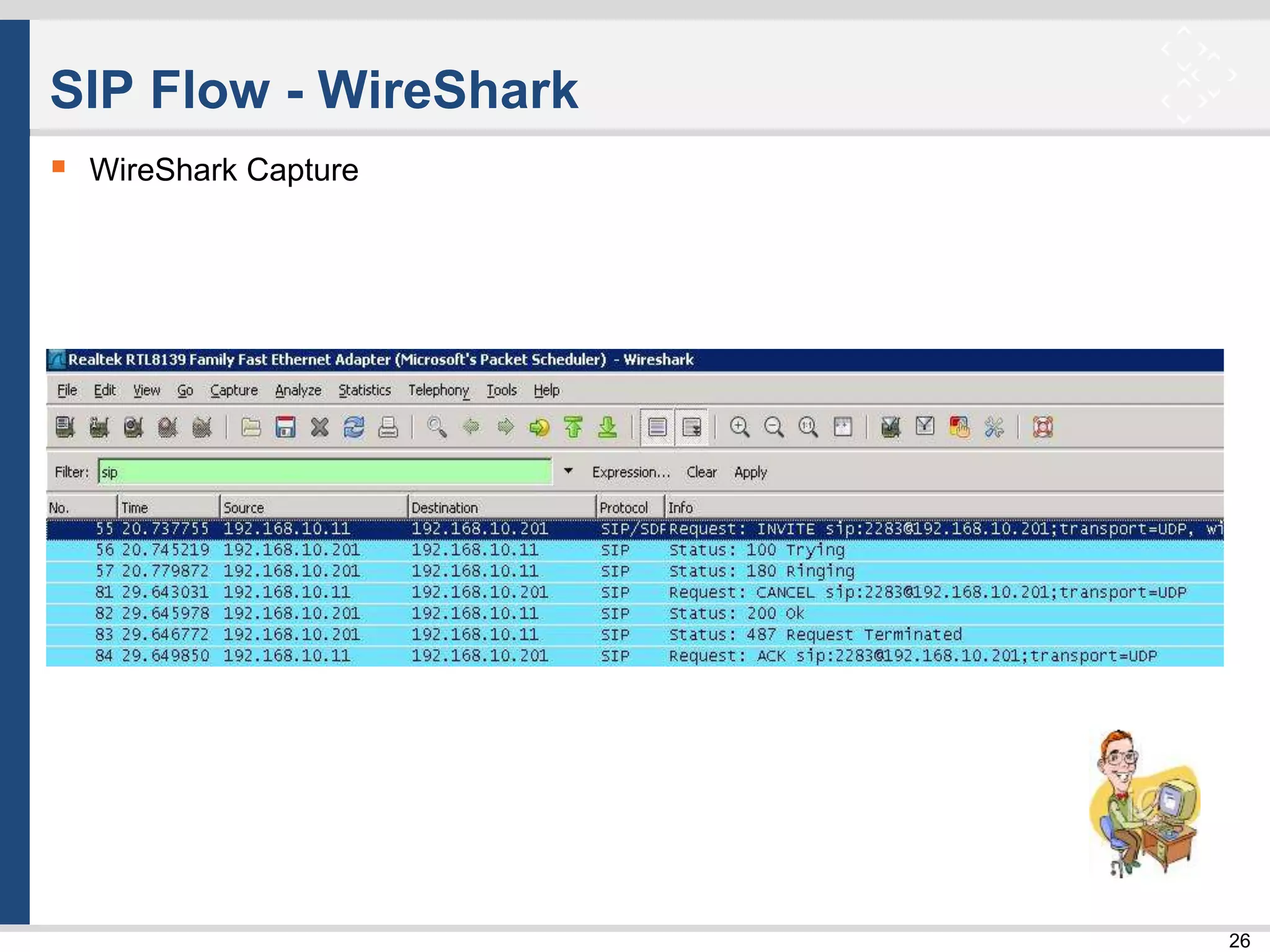This screenshot has width=1270, height=952.
Task: Go back in packet history
Action: (x=471, y=426)
